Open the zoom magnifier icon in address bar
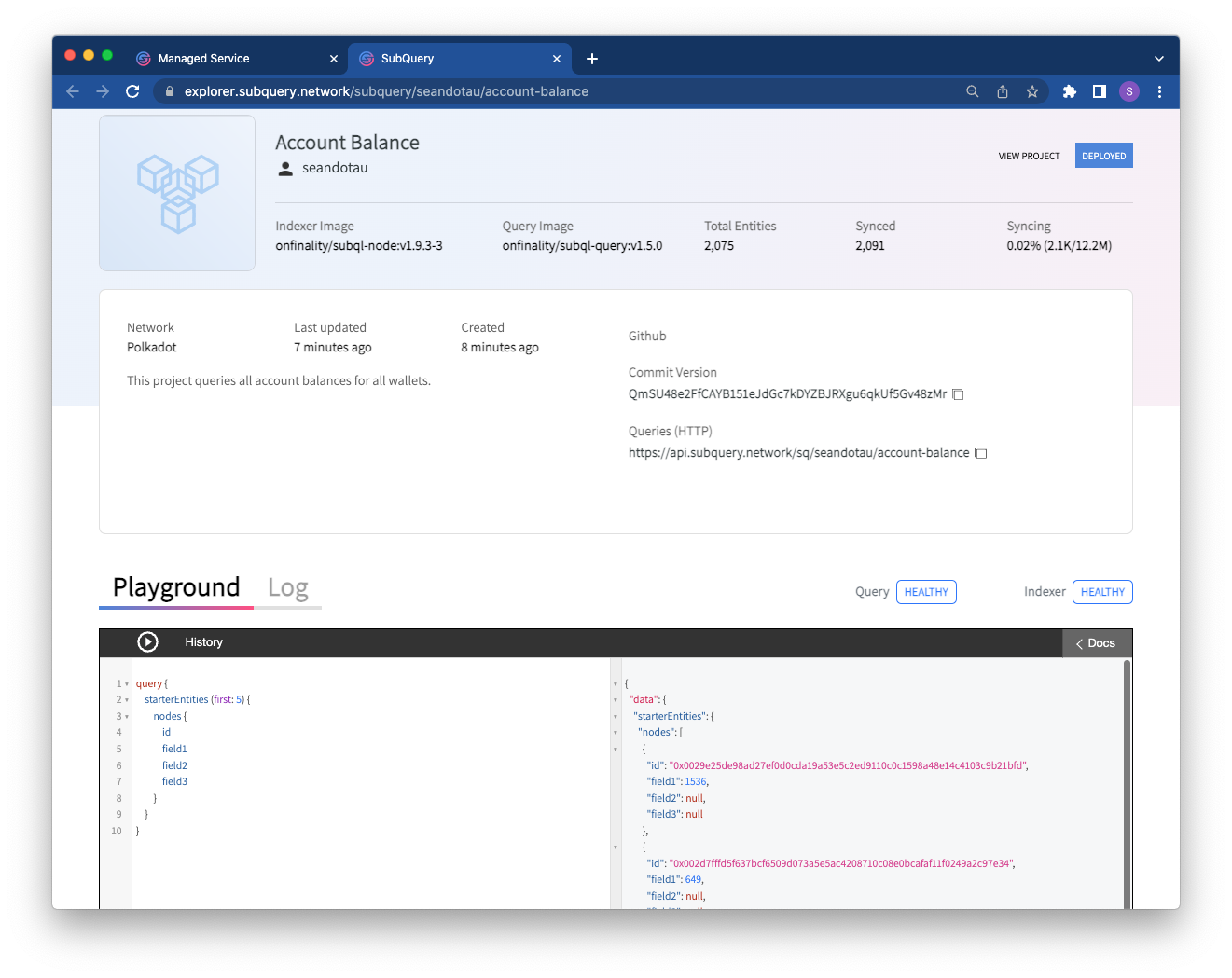This screenshot has height=978, width=1232. (973, 91)
